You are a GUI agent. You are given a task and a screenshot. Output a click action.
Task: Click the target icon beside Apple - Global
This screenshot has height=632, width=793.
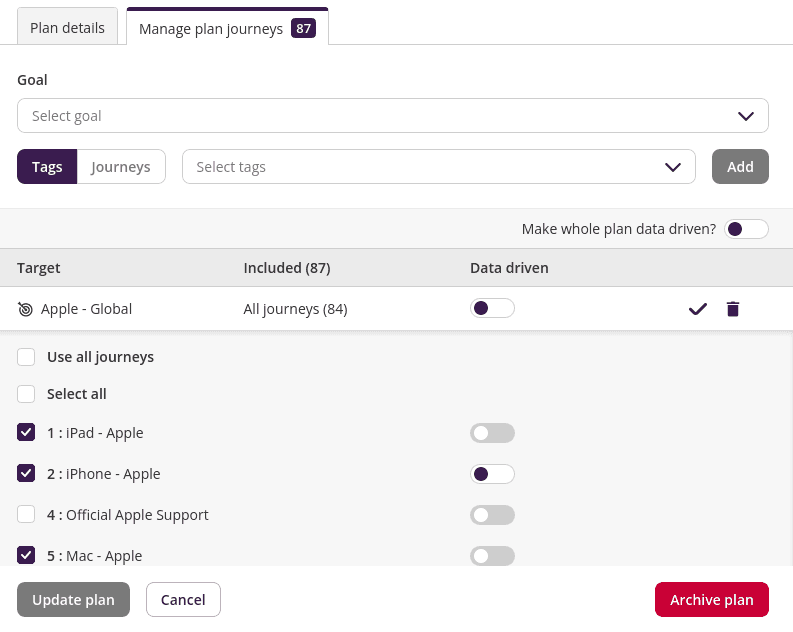coord(25,309)
